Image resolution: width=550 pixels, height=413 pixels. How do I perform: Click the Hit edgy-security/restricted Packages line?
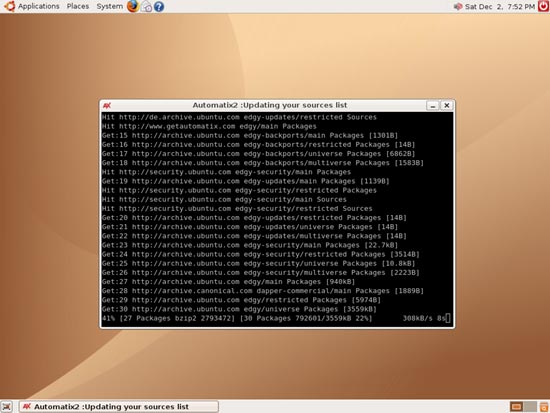239,190
